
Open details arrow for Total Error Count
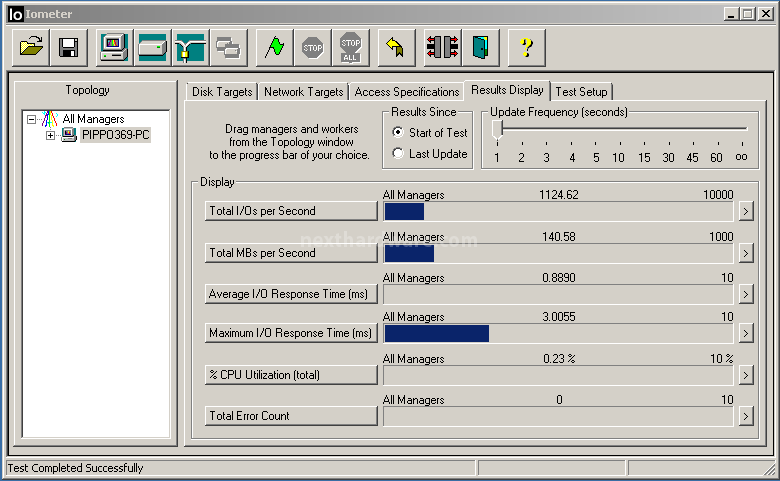pos(745,416)
